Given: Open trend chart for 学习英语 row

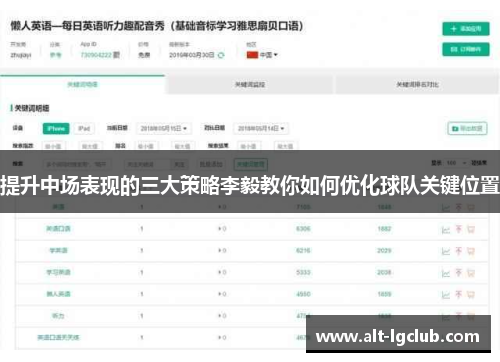Looking at the screenshot, I should pyautogui.click(x=446, y=273).
